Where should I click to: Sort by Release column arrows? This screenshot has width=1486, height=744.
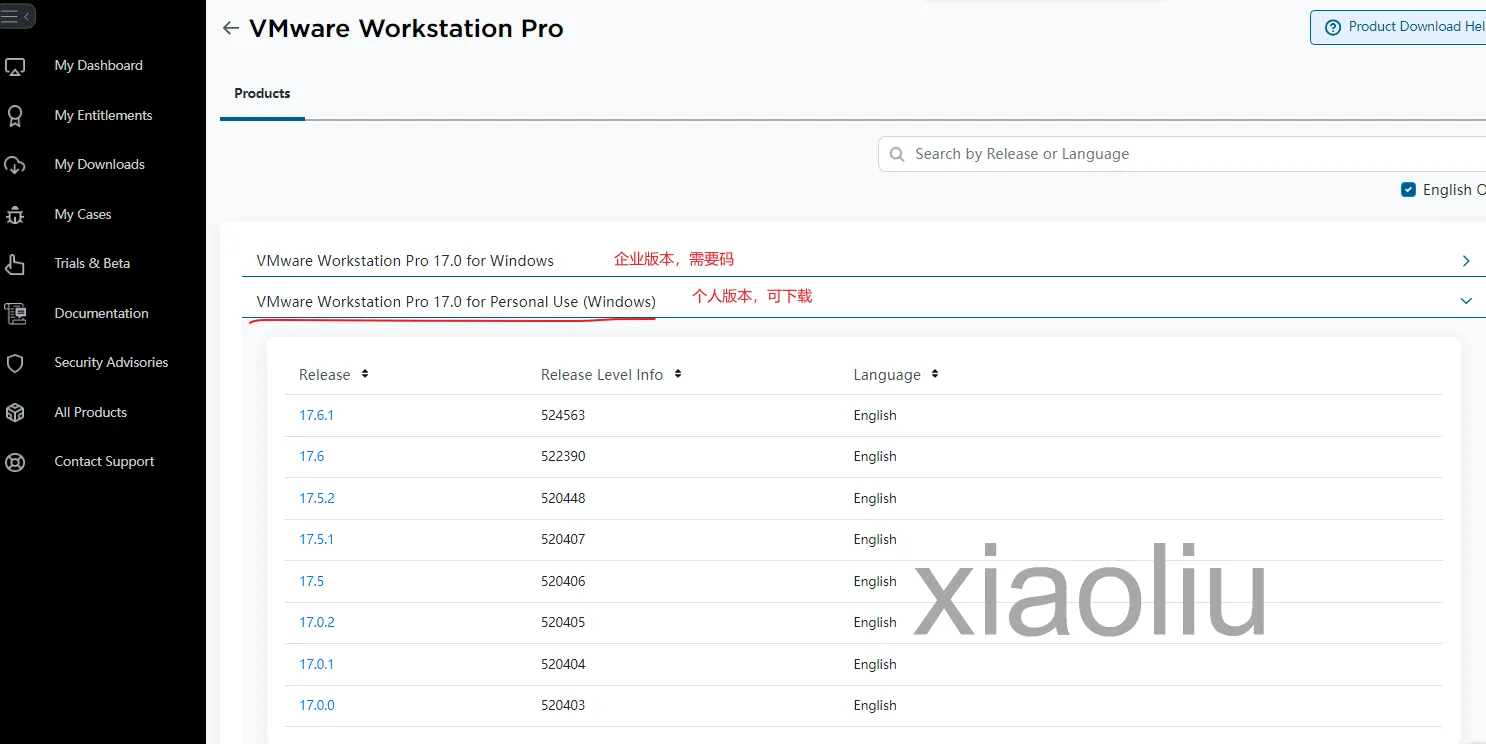(365, 374)
